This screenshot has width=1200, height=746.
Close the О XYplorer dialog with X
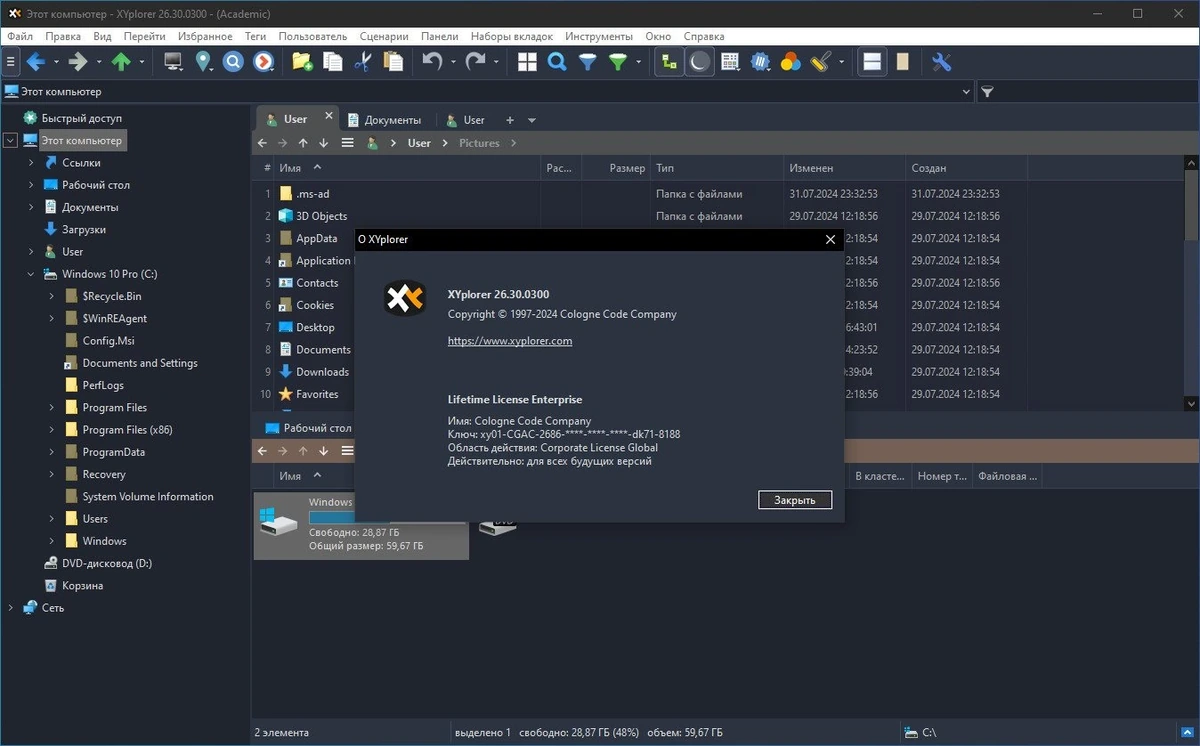pyautogui.click(x=830, y=240)
